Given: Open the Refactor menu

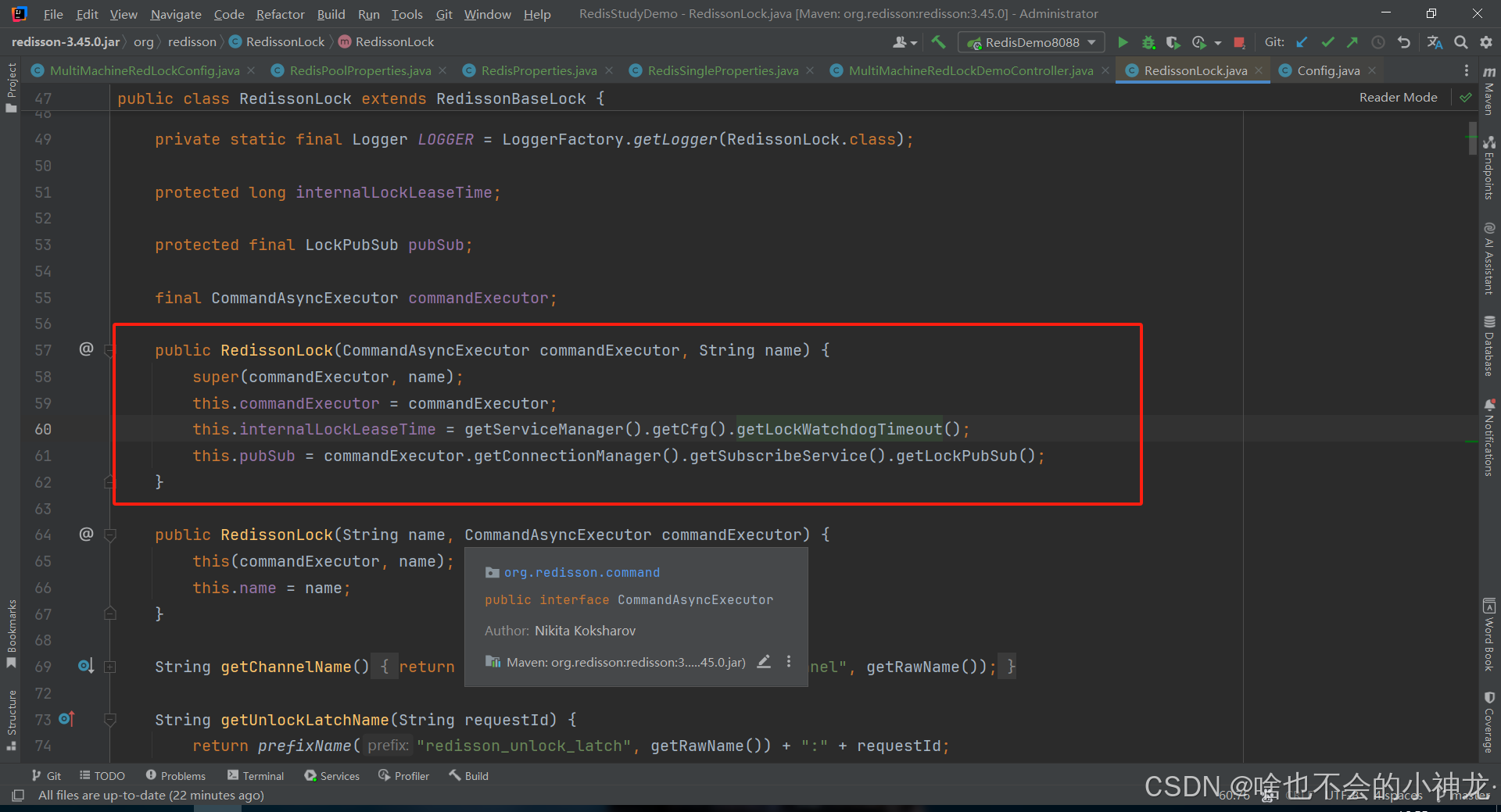Looking at the screenshot, I should click(x=280, y=14).
